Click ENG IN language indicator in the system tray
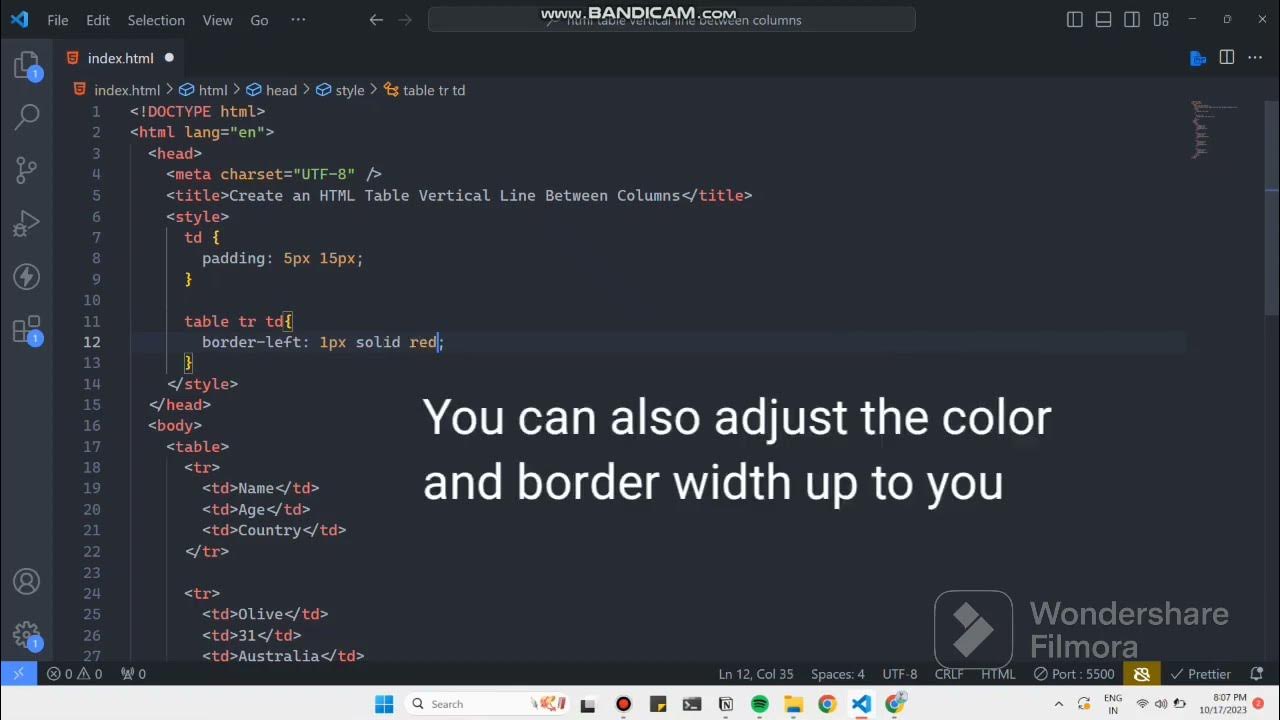This screenshot has height=720, width=1280. (1113, 704)
